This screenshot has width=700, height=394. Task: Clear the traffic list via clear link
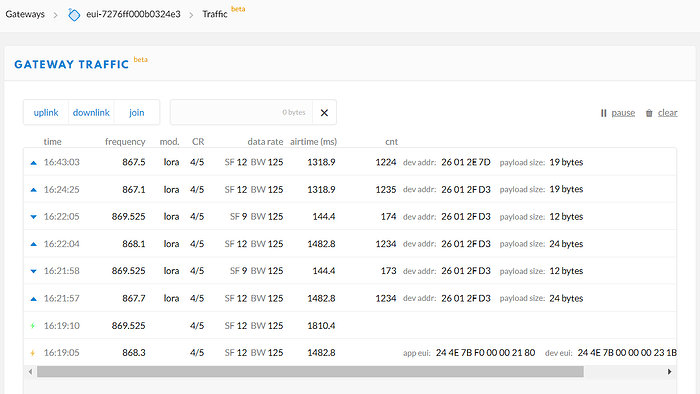coord(667,113)
